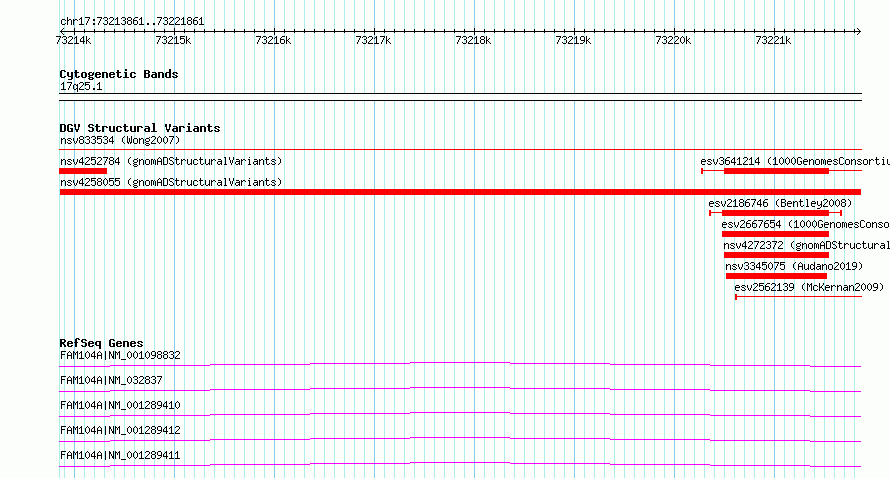Click the esv3641214 red variant bar

[x=776, y=171]
